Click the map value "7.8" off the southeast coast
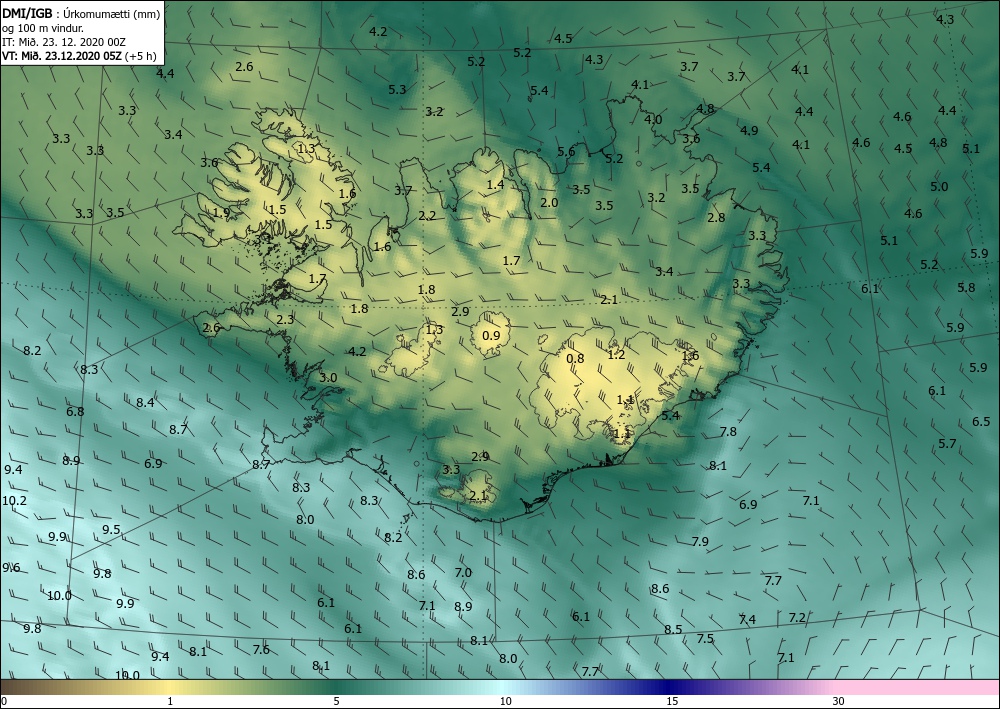The image size is (1000, 709). pos(728,432)
